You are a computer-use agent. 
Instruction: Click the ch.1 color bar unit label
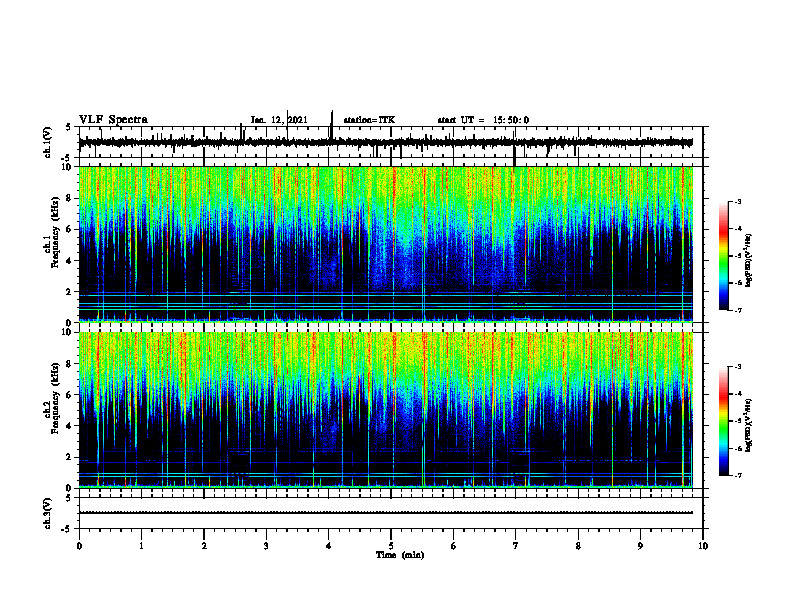749,260
